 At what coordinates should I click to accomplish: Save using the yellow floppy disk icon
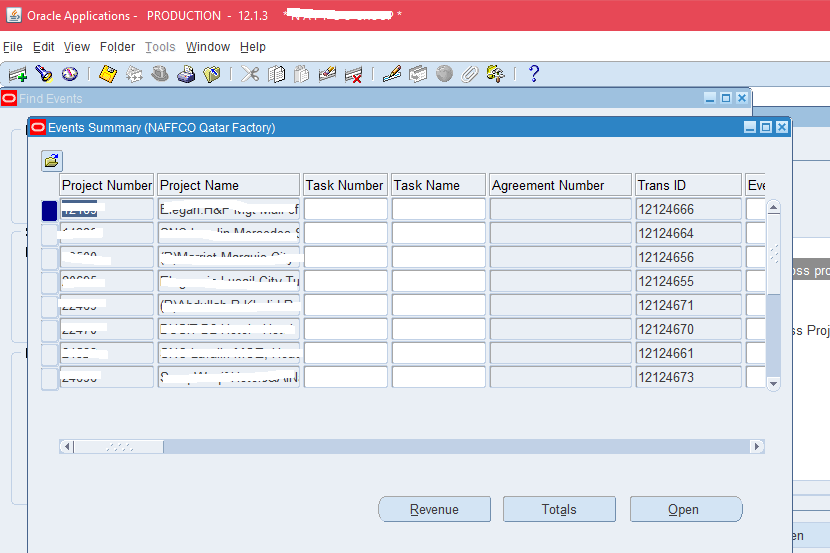click(108, 74)
